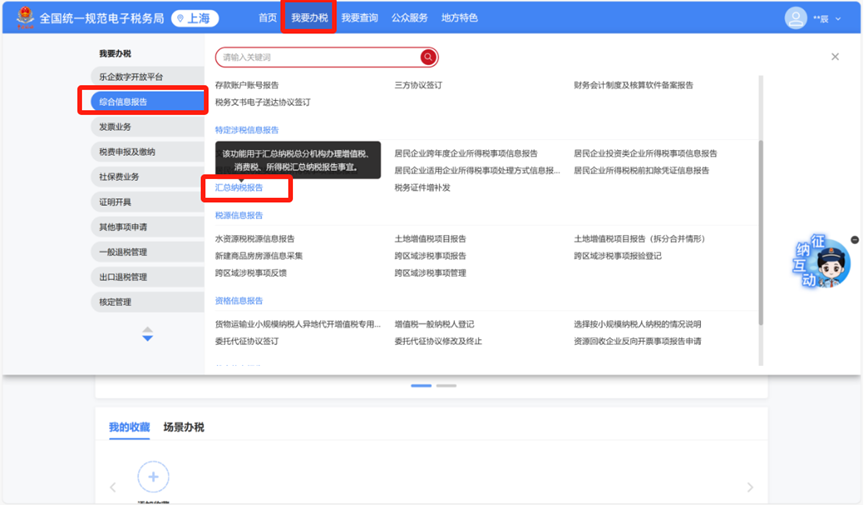The width and height of the screenshot is (864, 505).
Task: Click right carousel arrow in favorites
Action: click(750, 488)
